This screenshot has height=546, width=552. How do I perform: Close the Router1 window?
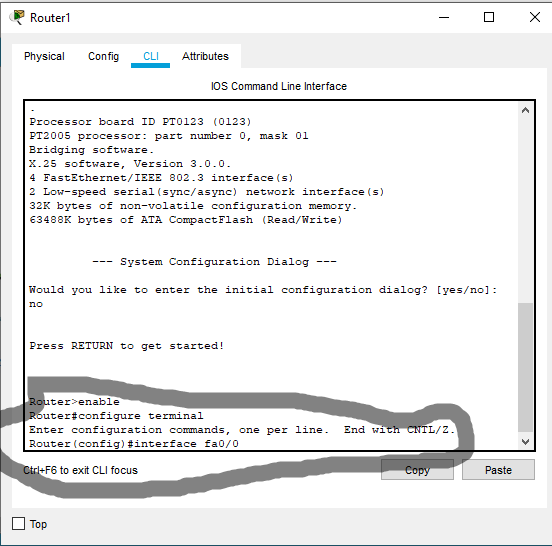tap(535, 17)
